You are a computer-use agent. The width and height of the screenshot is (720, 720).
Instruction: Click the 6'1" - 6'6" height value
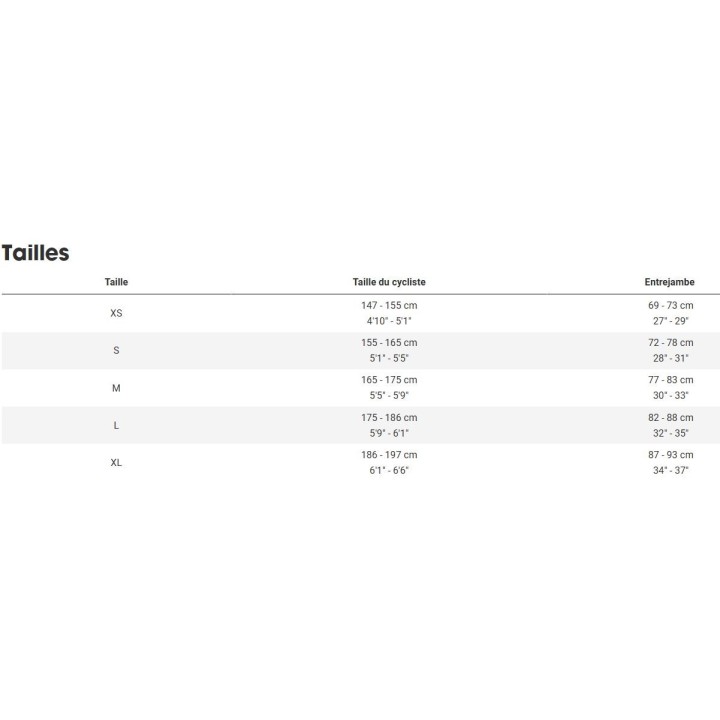[389, 471]
